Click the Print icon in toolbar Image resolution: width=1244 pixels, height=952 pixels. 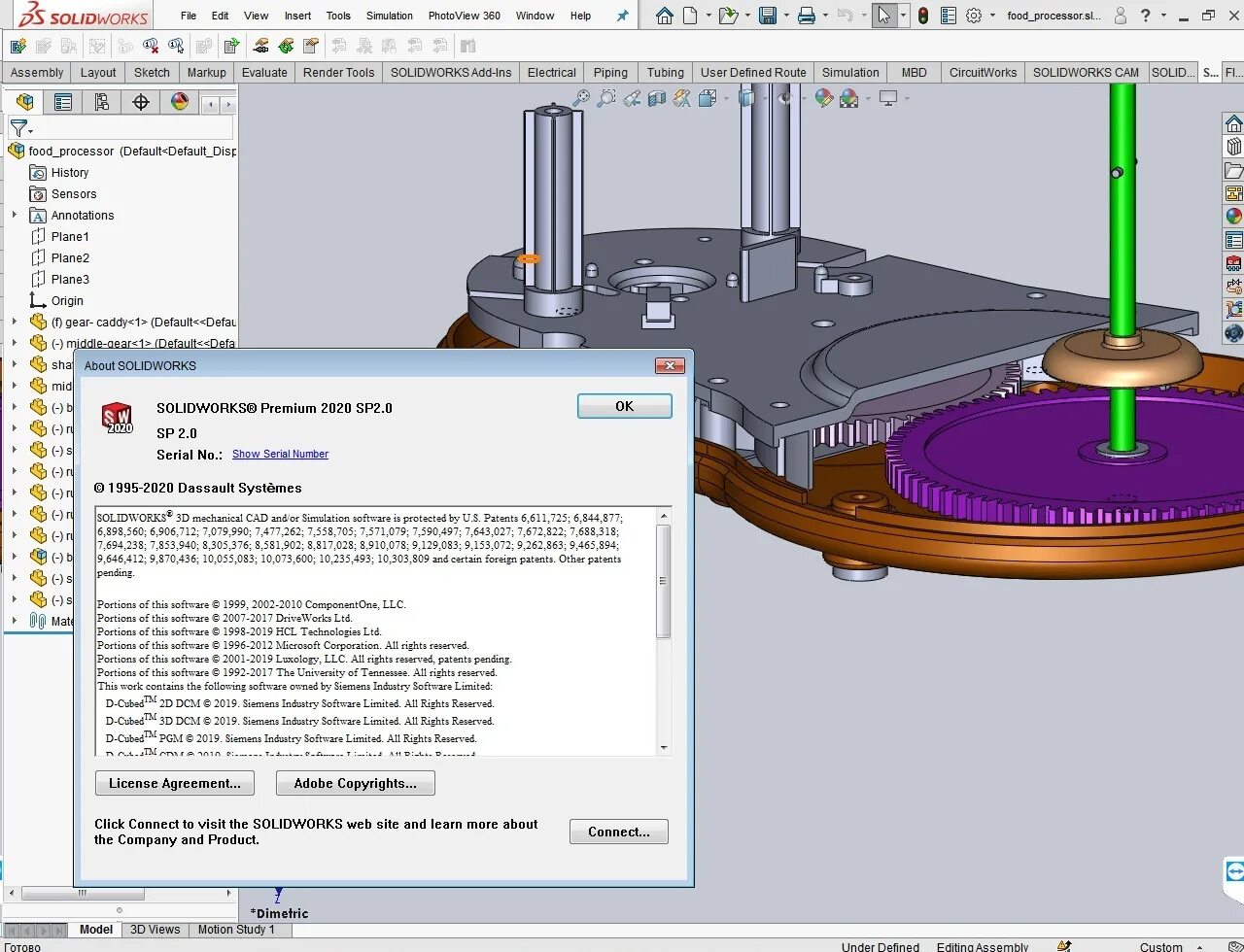[806, 16]
